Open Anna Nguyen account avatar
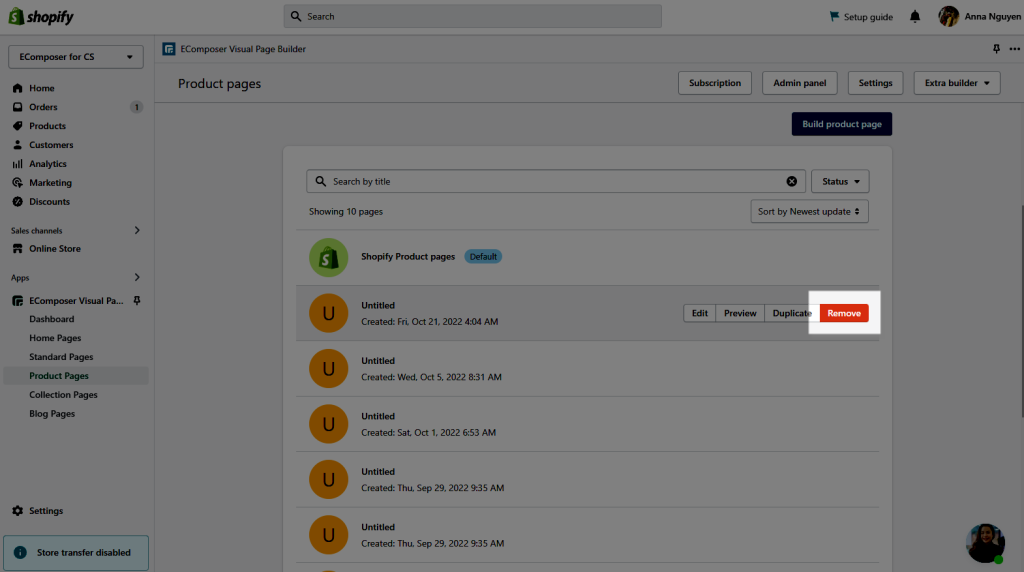The image size is (1024, 572). pyautogui.click(x=948, y=16)
